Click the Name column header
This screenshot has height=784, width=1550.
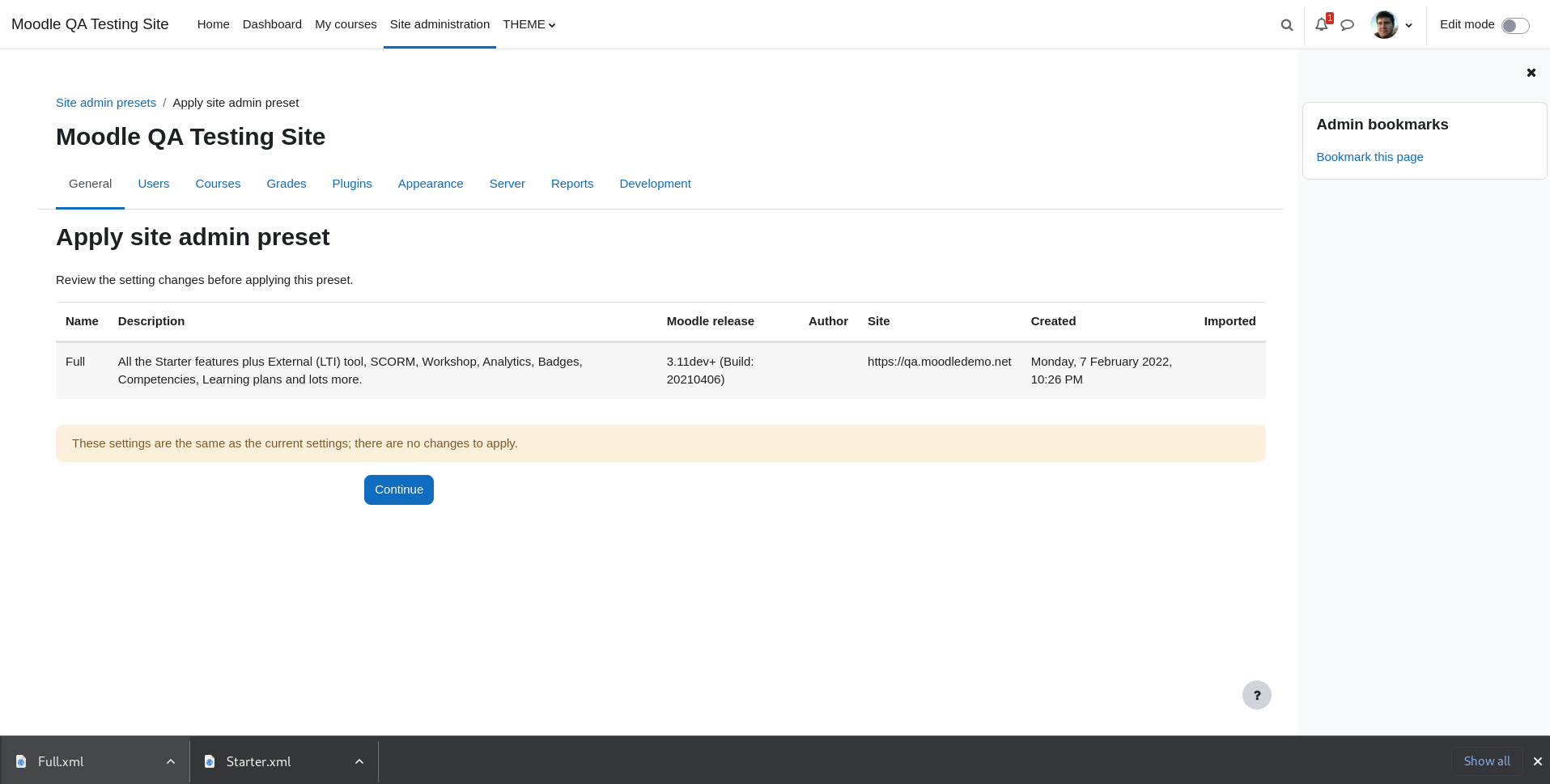[82, 321]
